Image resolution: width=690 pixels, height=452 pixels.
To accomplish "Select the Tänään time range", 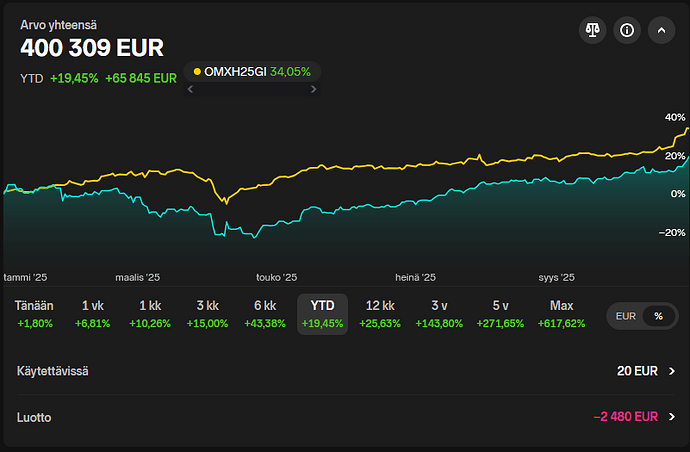I will click(x=35, y=314).
